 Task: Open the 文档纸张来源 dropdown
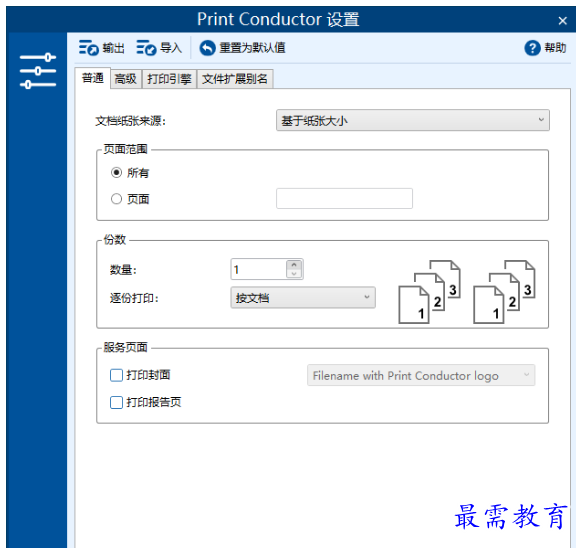pos(413,120)
